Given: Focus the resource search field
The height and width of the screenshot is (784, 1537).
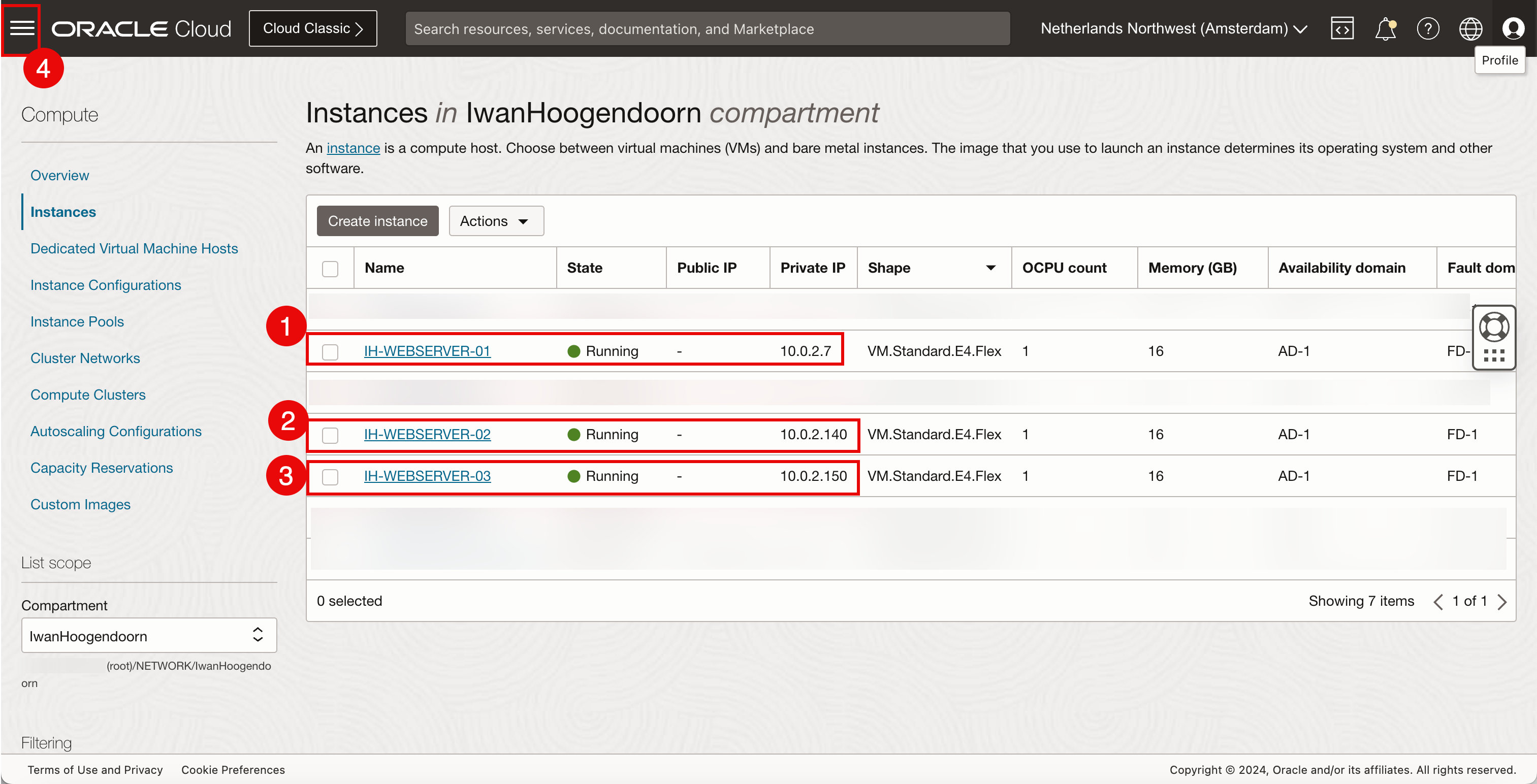Looking at the screenshot, I should (707, 28).
